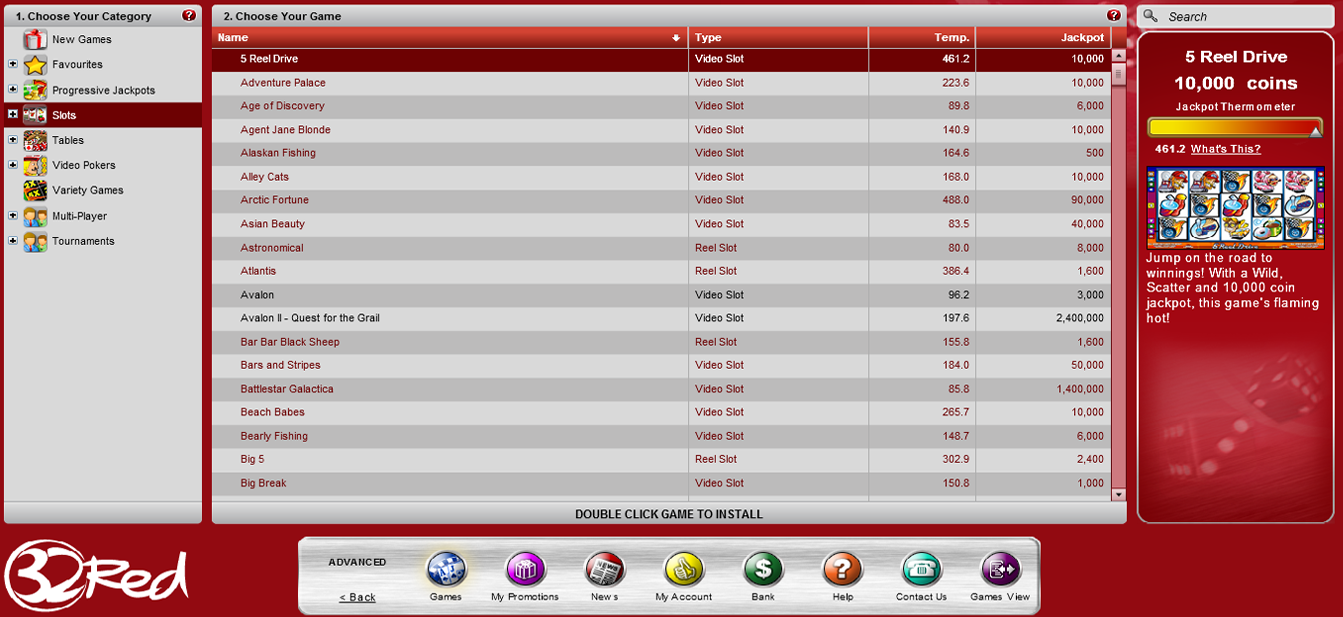
Task: Expand the Tournaments tree node
Action: point(13,240)
